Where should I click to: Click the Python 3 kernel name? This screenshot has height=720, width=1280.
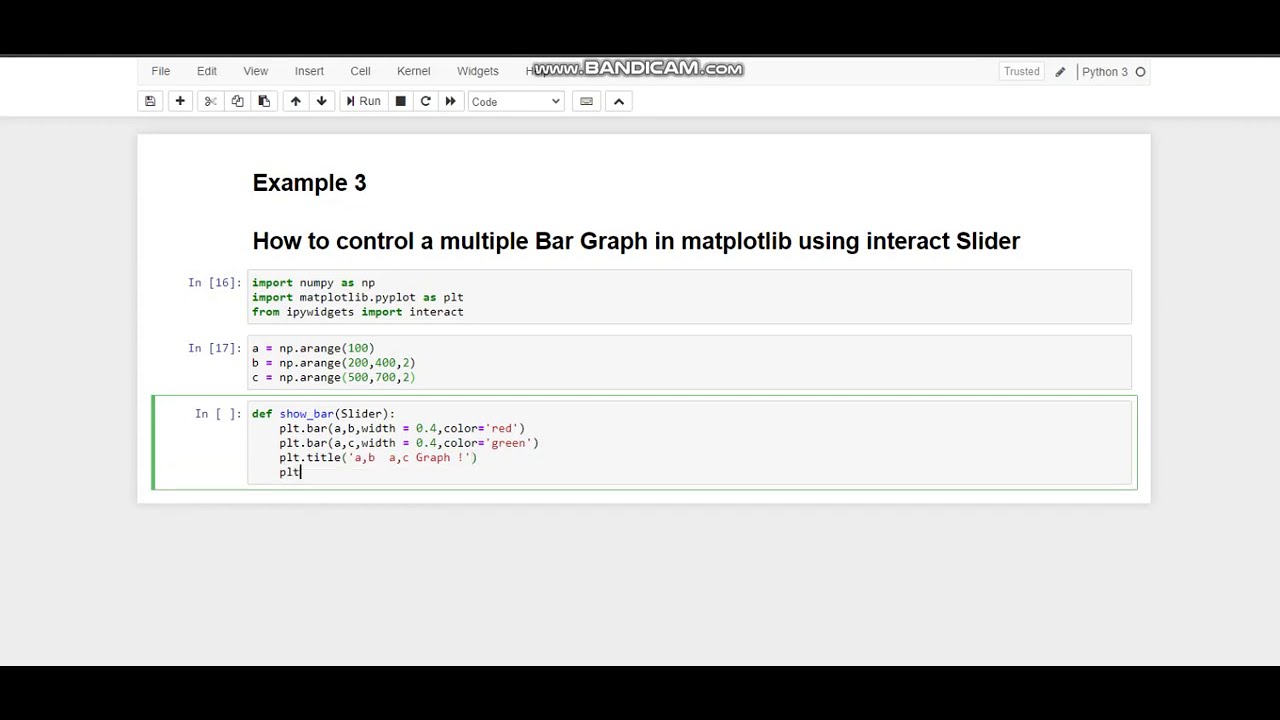tap(1104, 72)
